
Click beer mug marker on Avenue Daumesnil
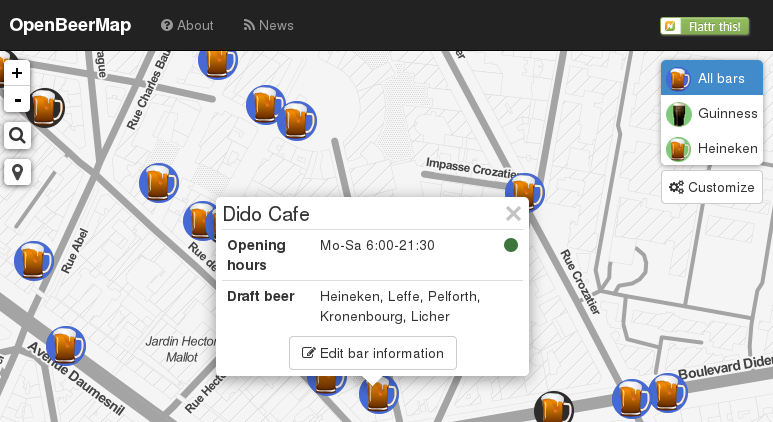(x=66, y=345)
